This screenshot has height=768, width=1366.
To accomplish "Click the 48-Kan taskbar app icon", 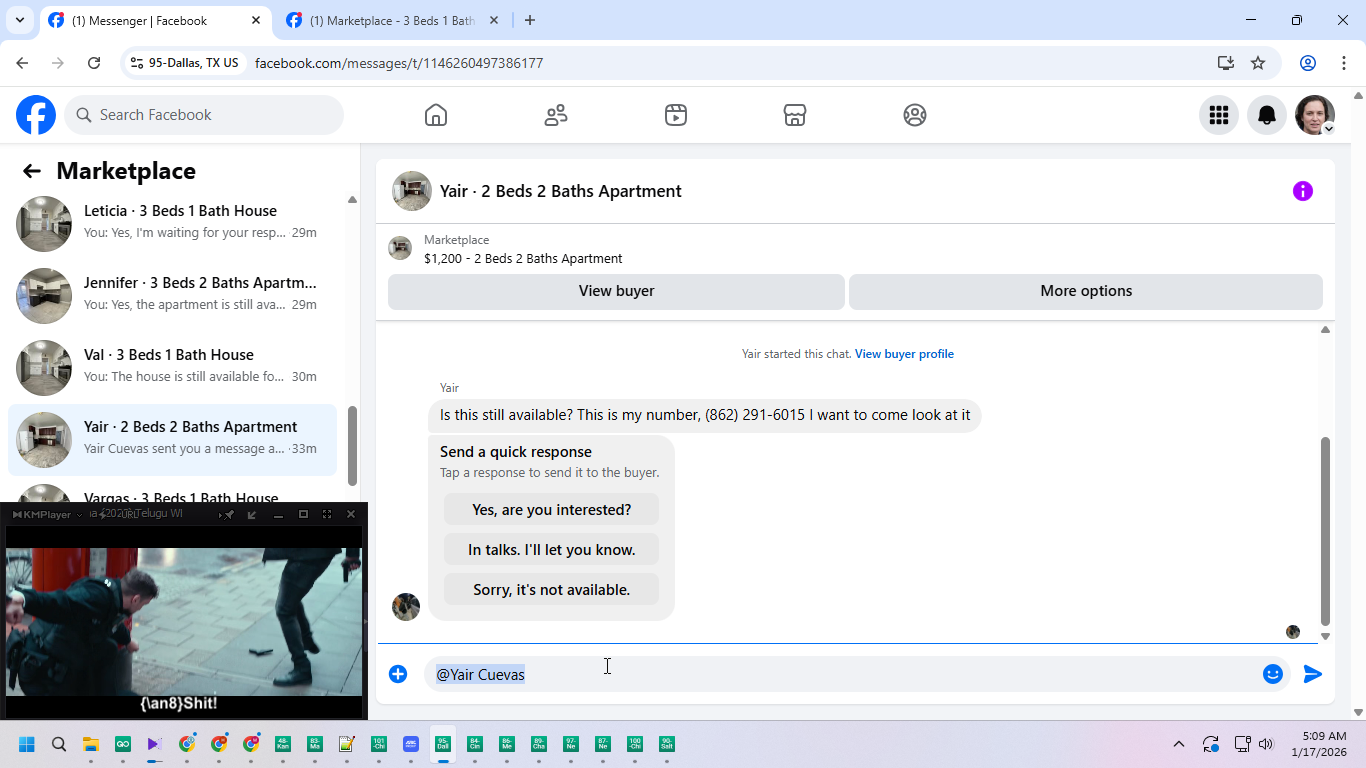I will point(283,744).
